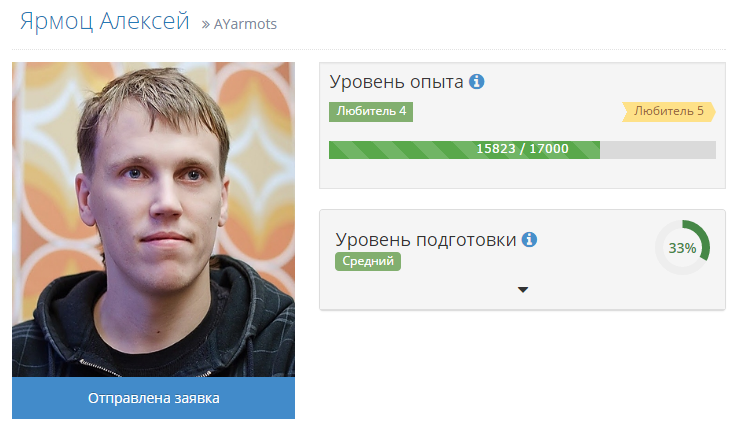Expand the Уровень подготовки panel with the arrow
737x435 pixels.
pos(523,290)
